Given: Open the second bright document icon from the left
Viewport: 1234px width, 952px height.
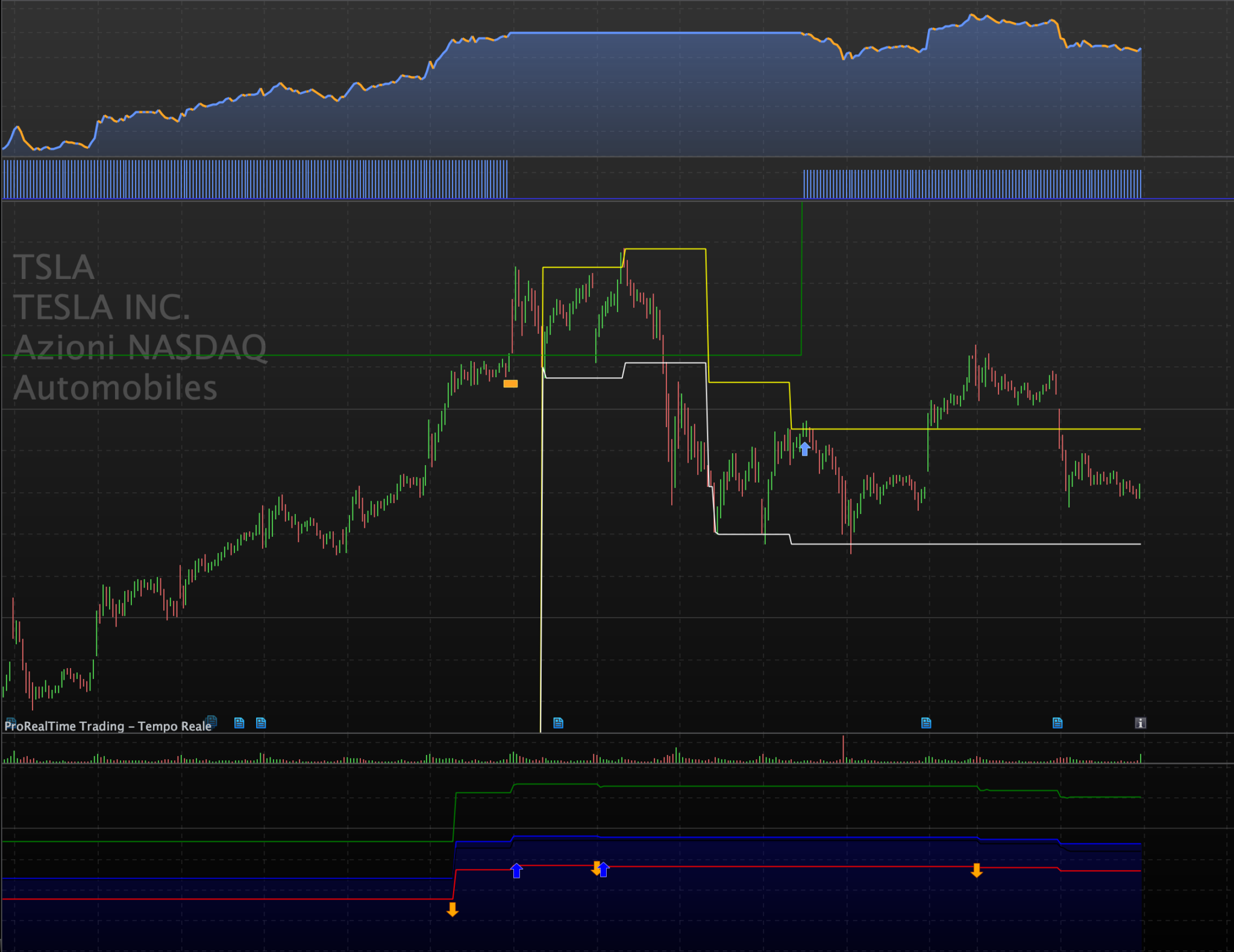Looking at the screenshot, I should pos(261,723).
